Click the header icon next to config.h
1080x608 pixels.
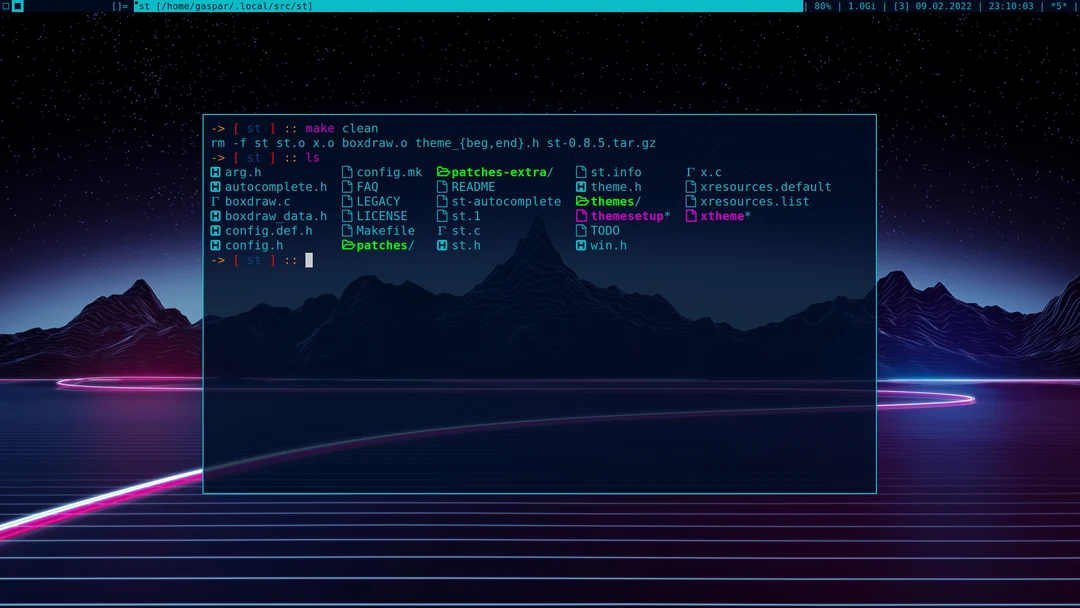click(214, 245)
